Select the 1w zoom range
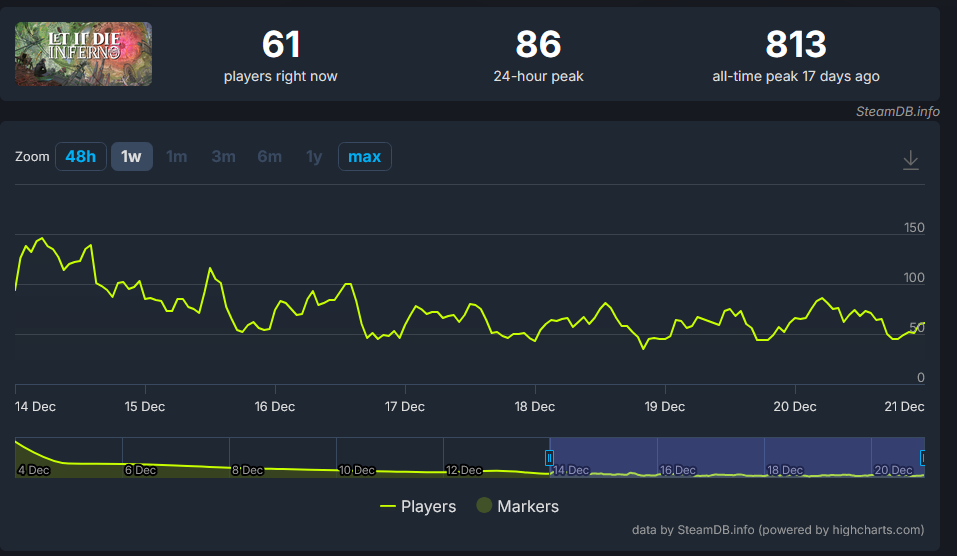This screenshot has height=556, width=957. (131, 156)
